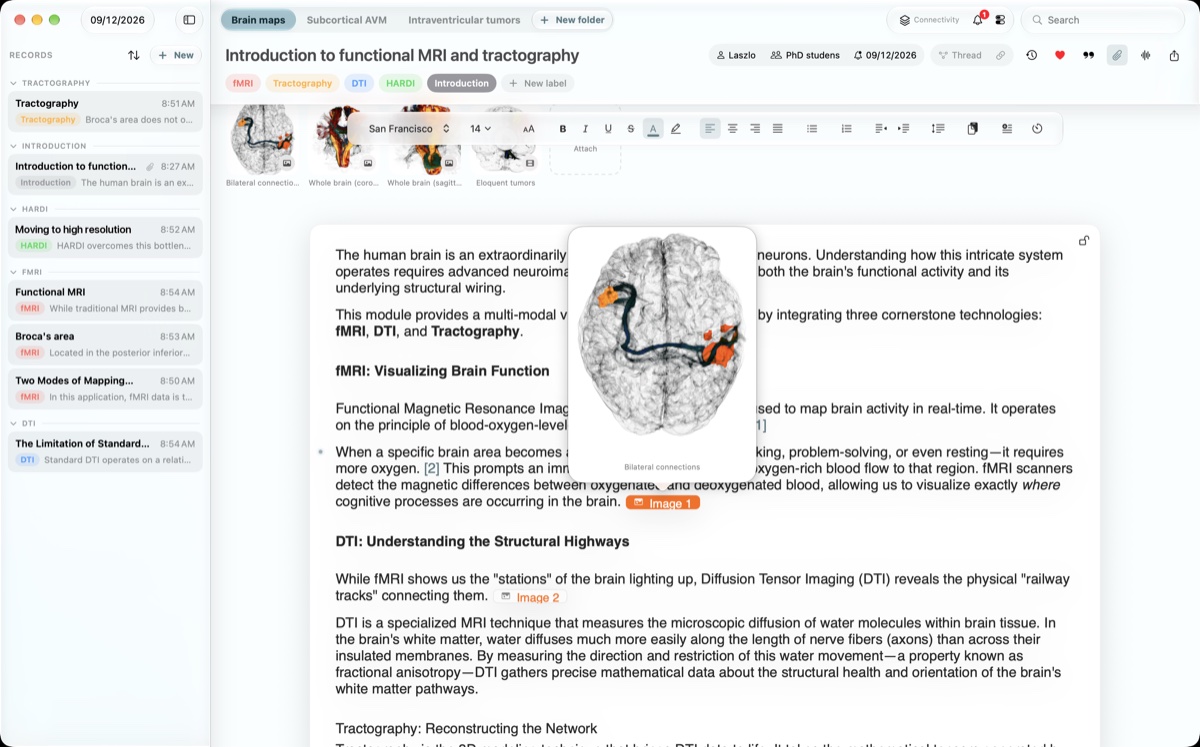
Task: Toggle strikethrough formatting
Action: point(630,128)
